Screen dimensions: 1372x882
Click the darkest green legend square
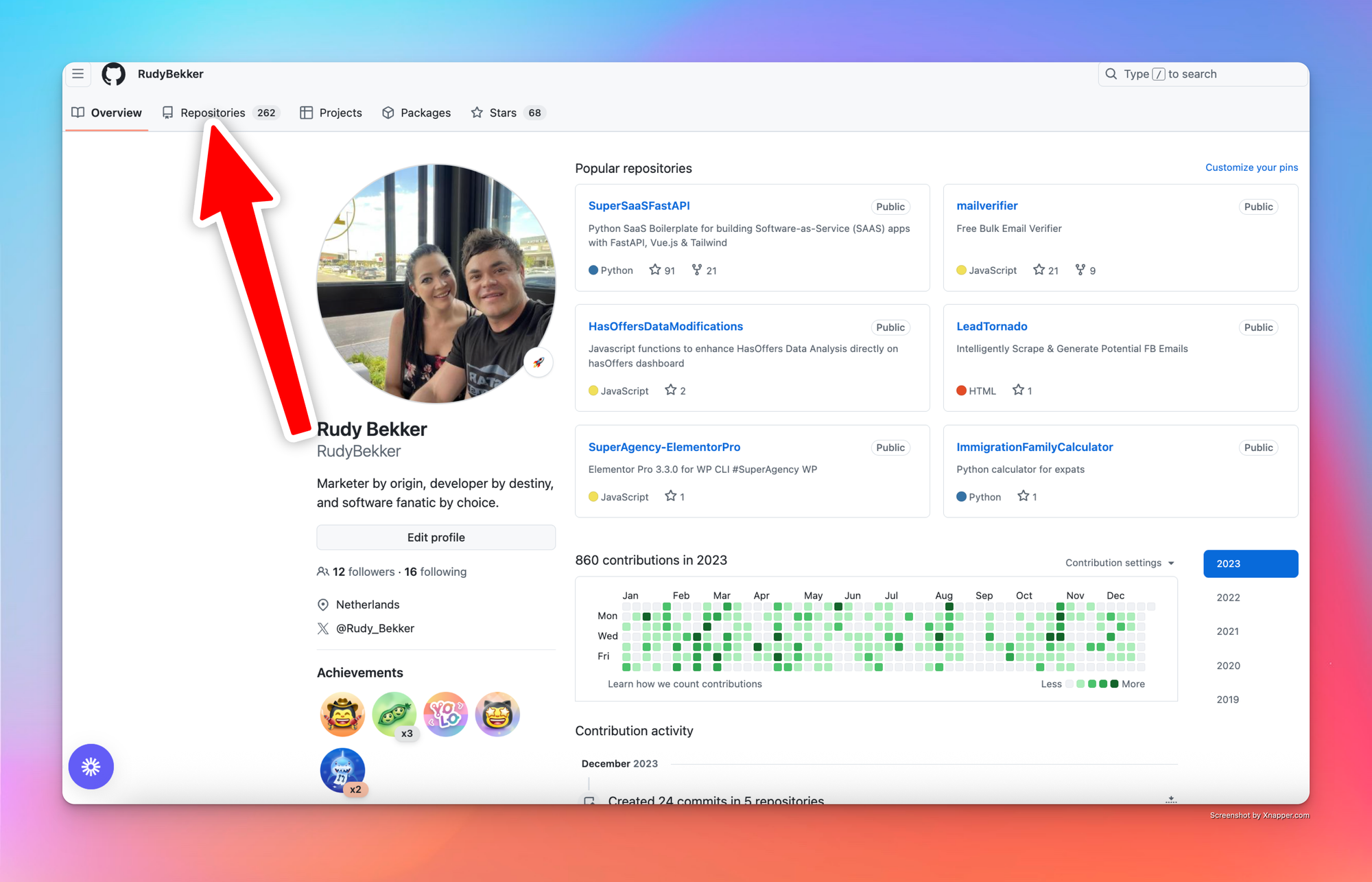point(1114,684)
